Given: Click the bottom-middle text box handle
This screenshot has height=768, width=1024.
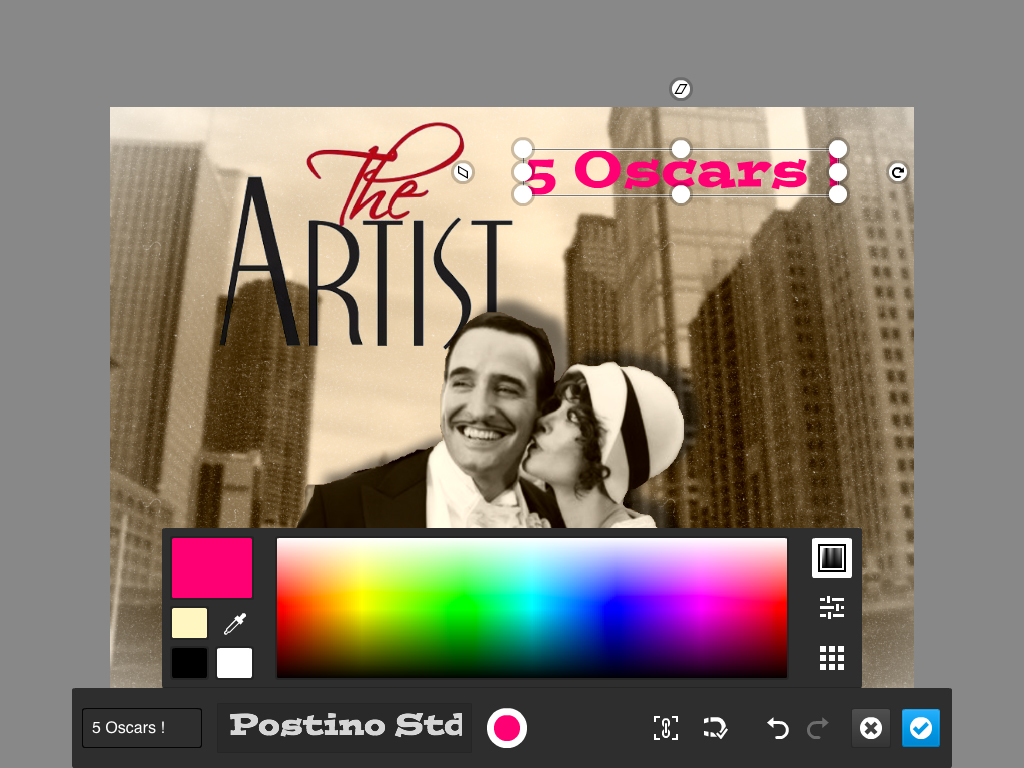Looking at the screenshot, I should pyautogui.click(x=680, y=194).
